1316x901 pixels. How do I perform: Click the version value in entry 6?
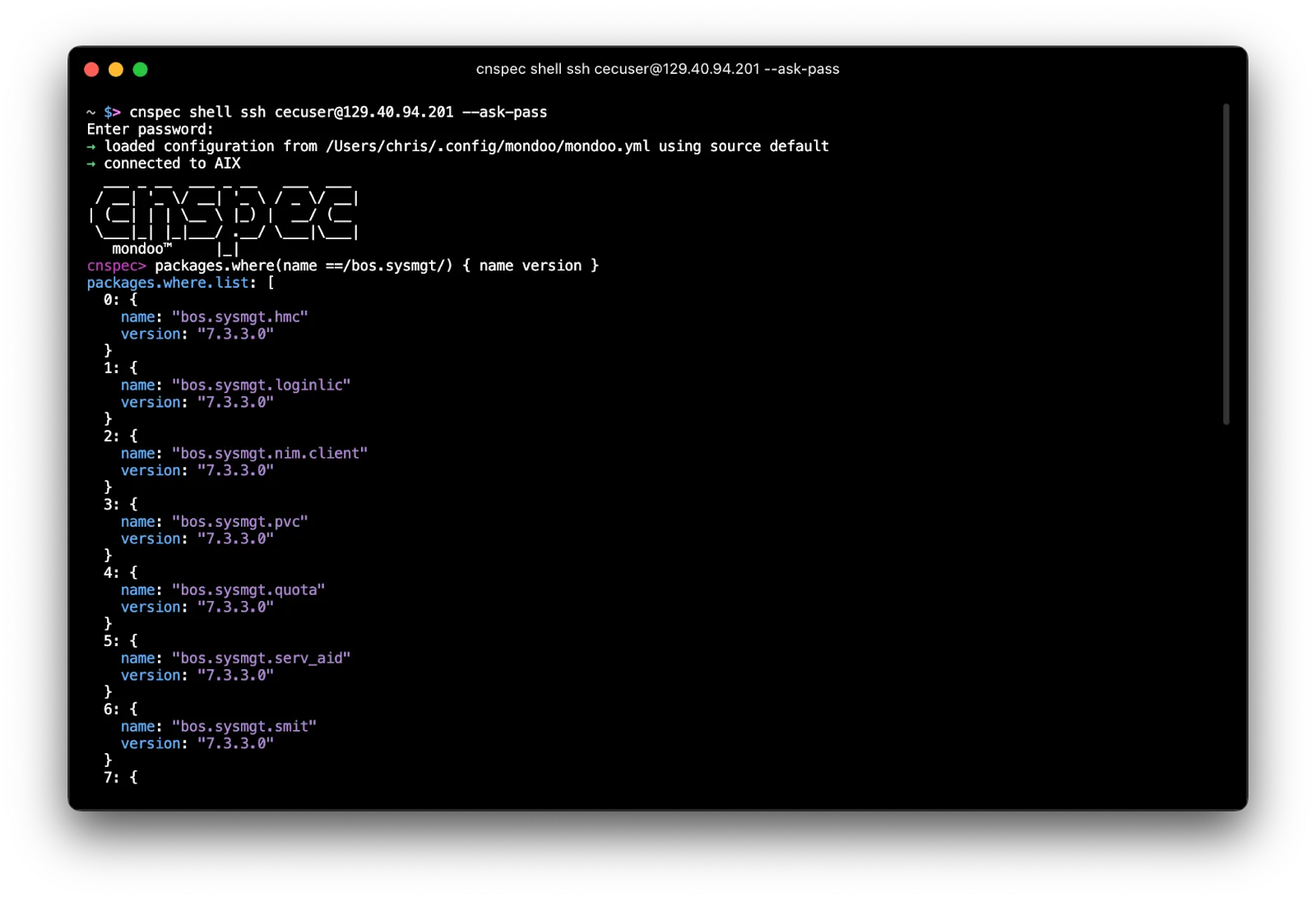[235, 744]
